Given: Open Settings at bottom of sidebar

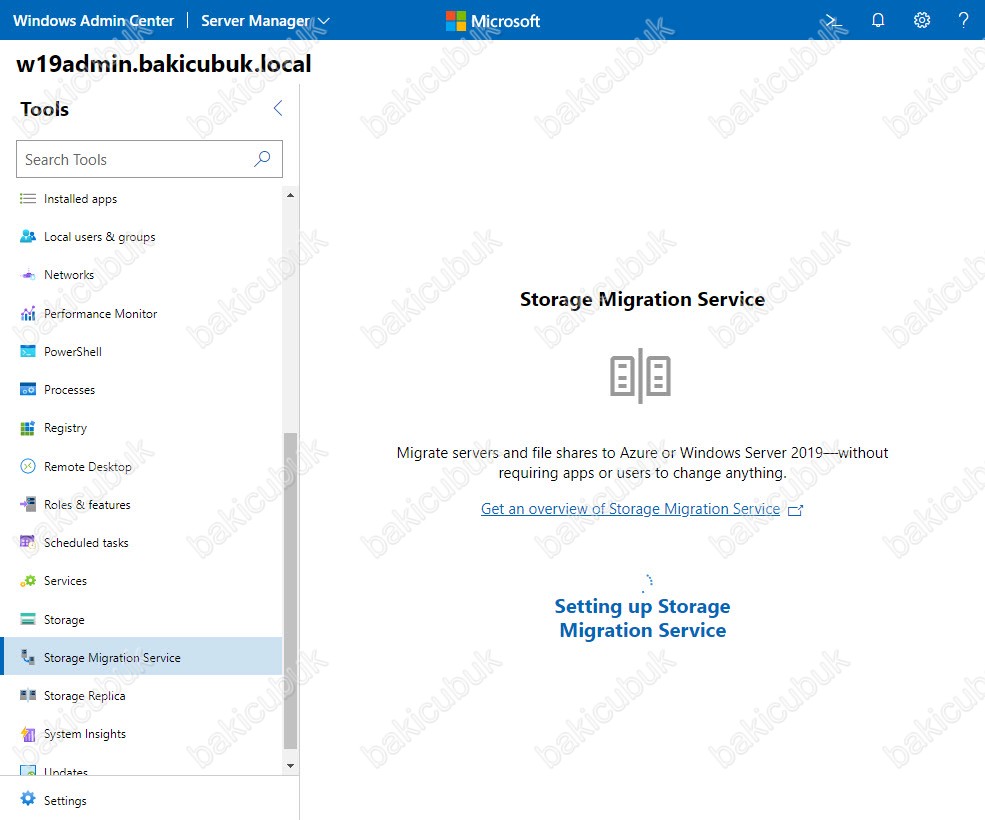Looking at the screenshot, I should (x=150, y=800).
